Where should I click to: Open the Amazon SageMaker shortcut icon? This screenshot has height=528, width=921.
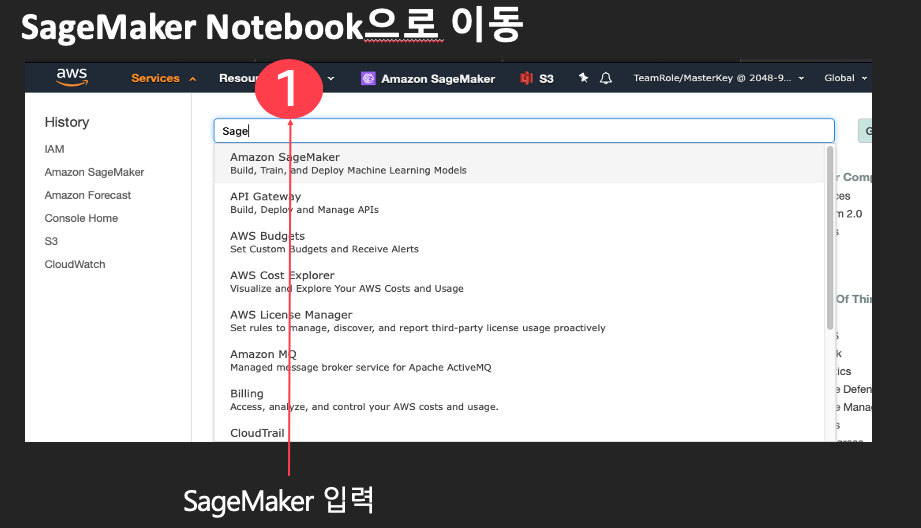click(x=368, y=78)
